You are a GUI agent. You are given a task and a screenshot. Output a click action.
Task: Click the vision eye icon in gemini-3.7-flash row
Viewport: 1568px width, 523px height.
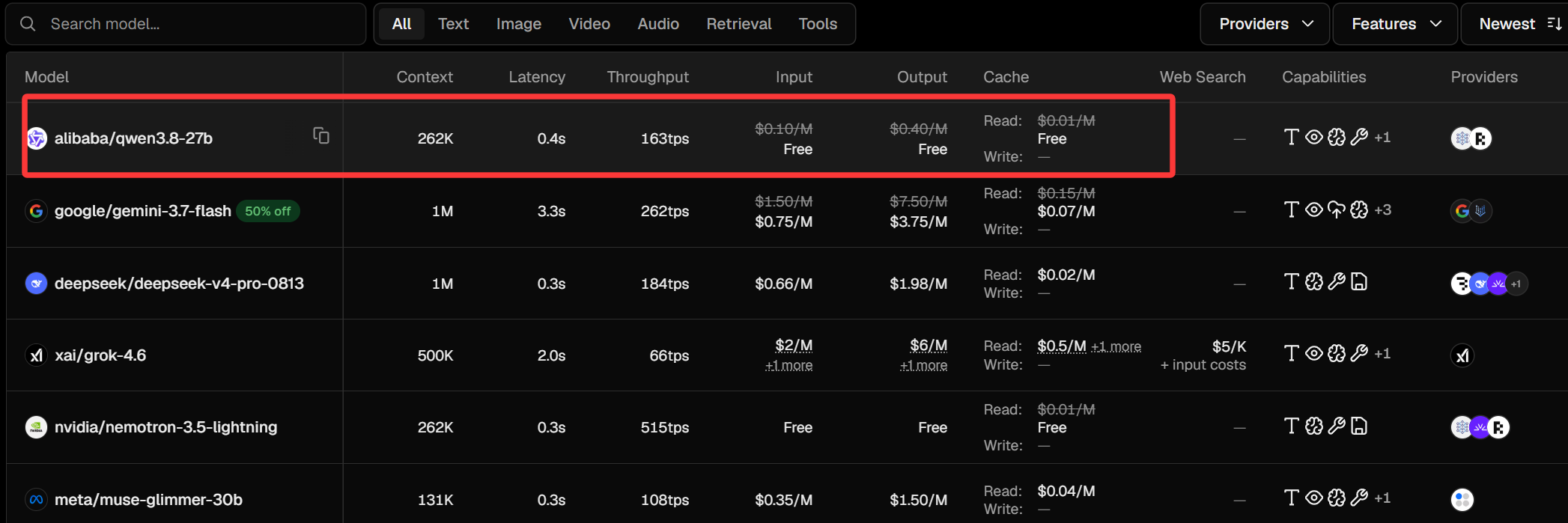1313,209
